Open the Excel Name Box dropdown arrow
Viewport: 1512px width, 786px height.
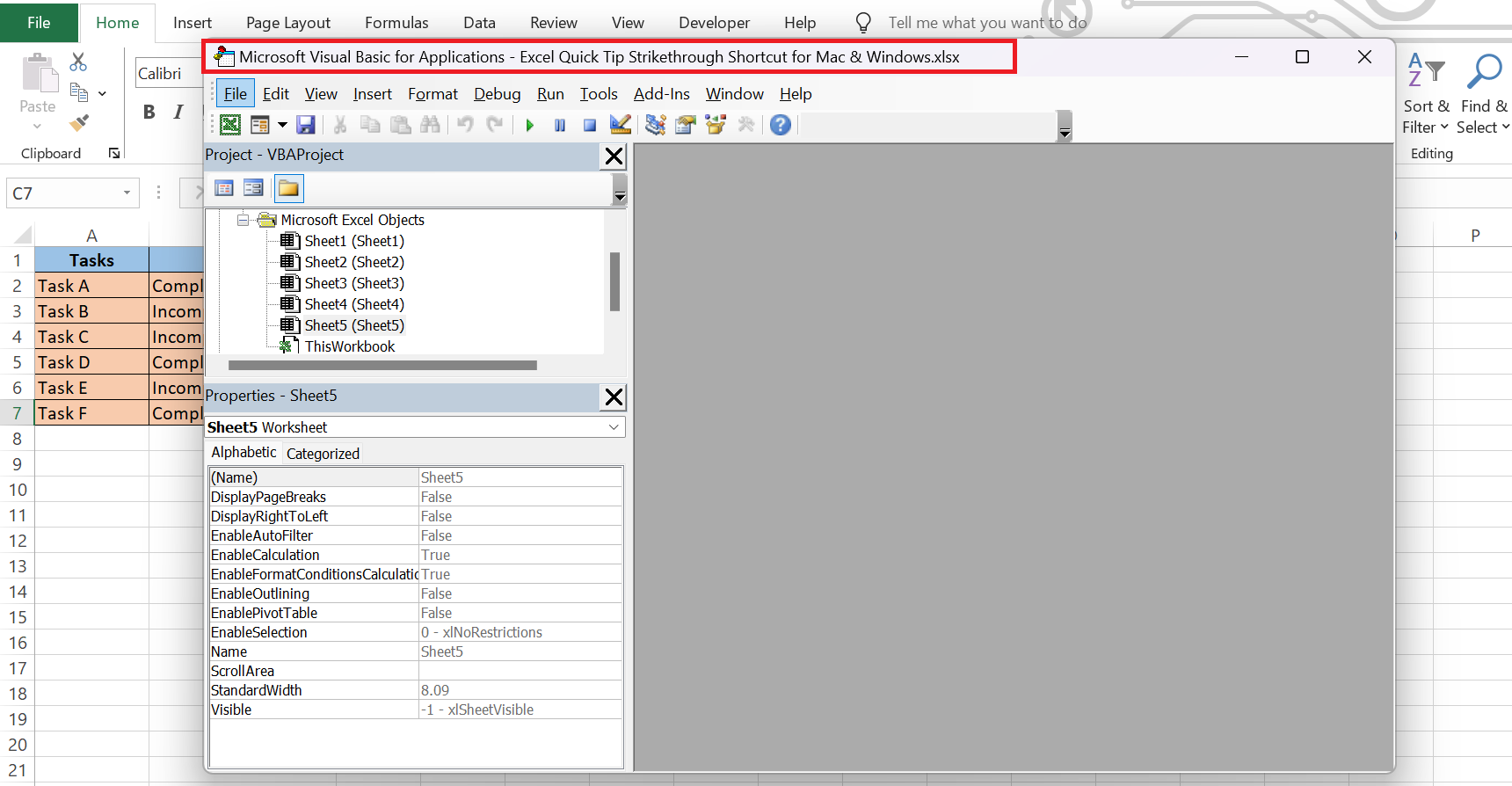[127, 193]
